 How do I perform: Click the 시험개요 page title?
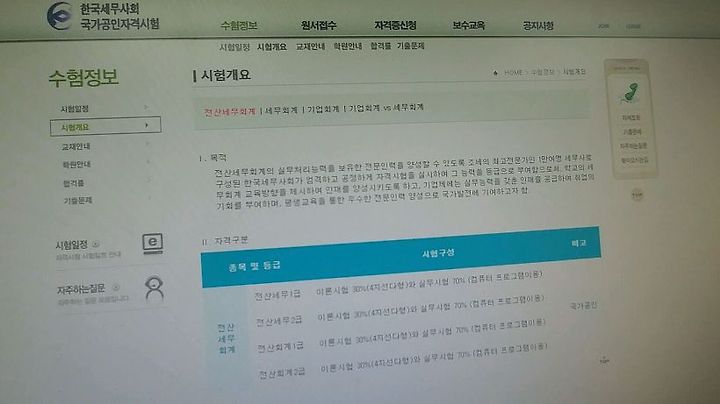point(225,75)
